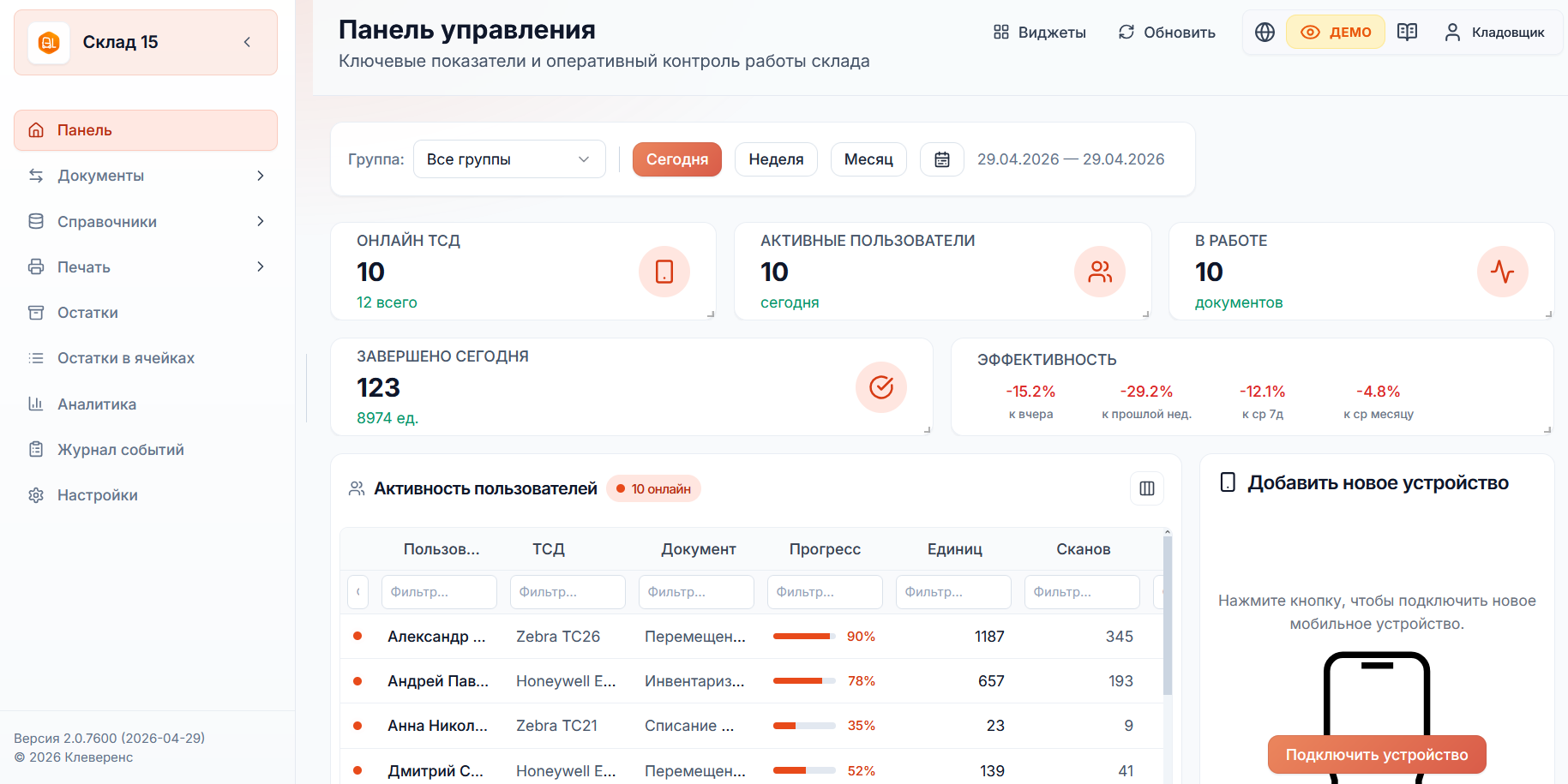The width and height of the screenshot is (1568, 784).
Task: Focus the filter field under Пользов...
Action: (439, 592)
